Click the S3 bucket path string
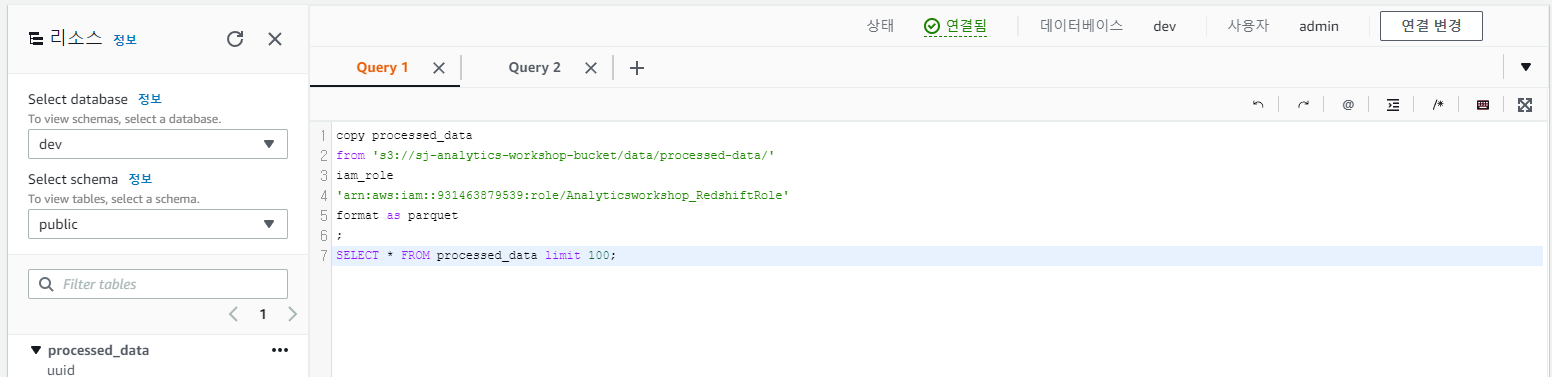The image size is (1552, 377). coord(573,155)
